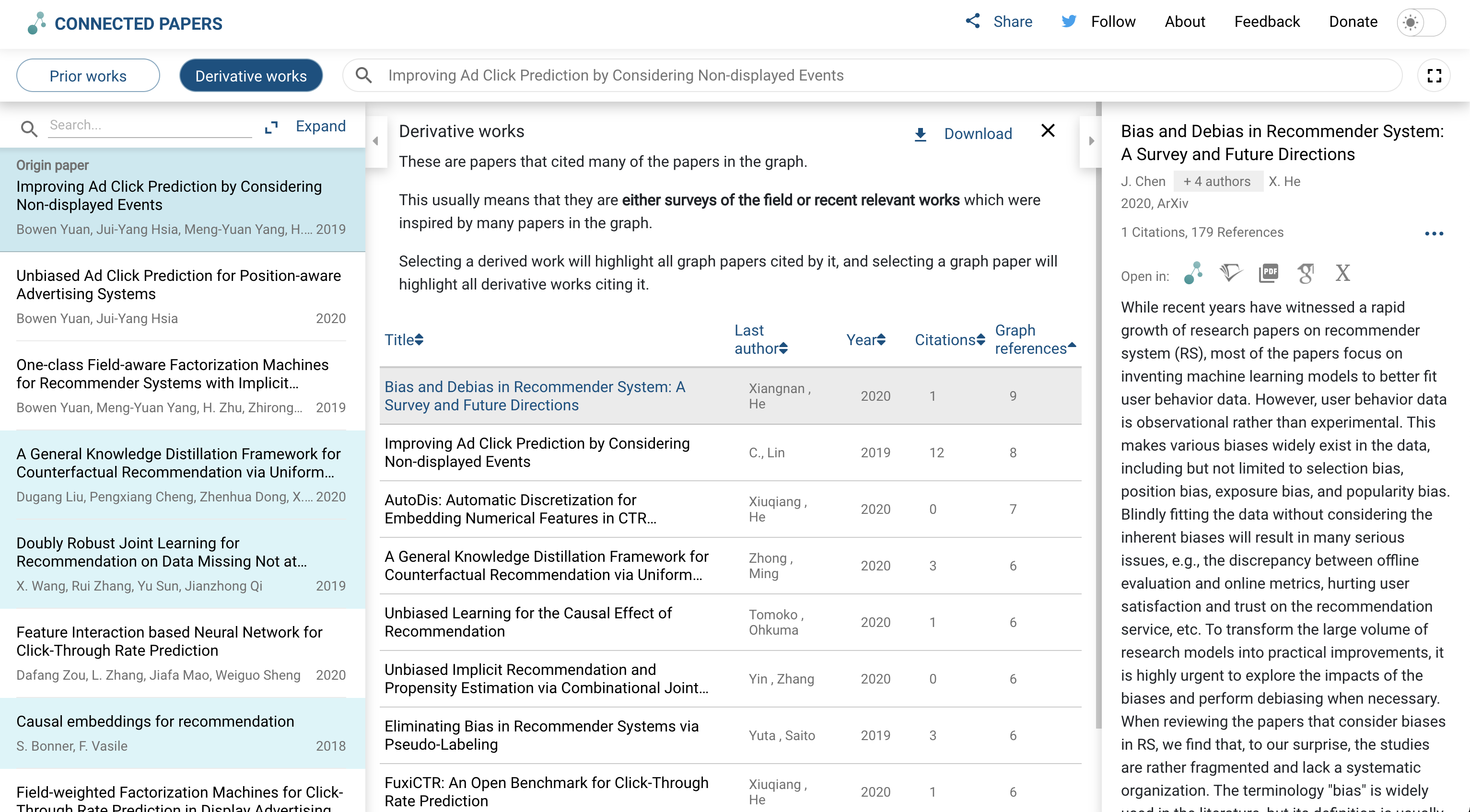Close the Derivative works panel

coord(1048,131)
